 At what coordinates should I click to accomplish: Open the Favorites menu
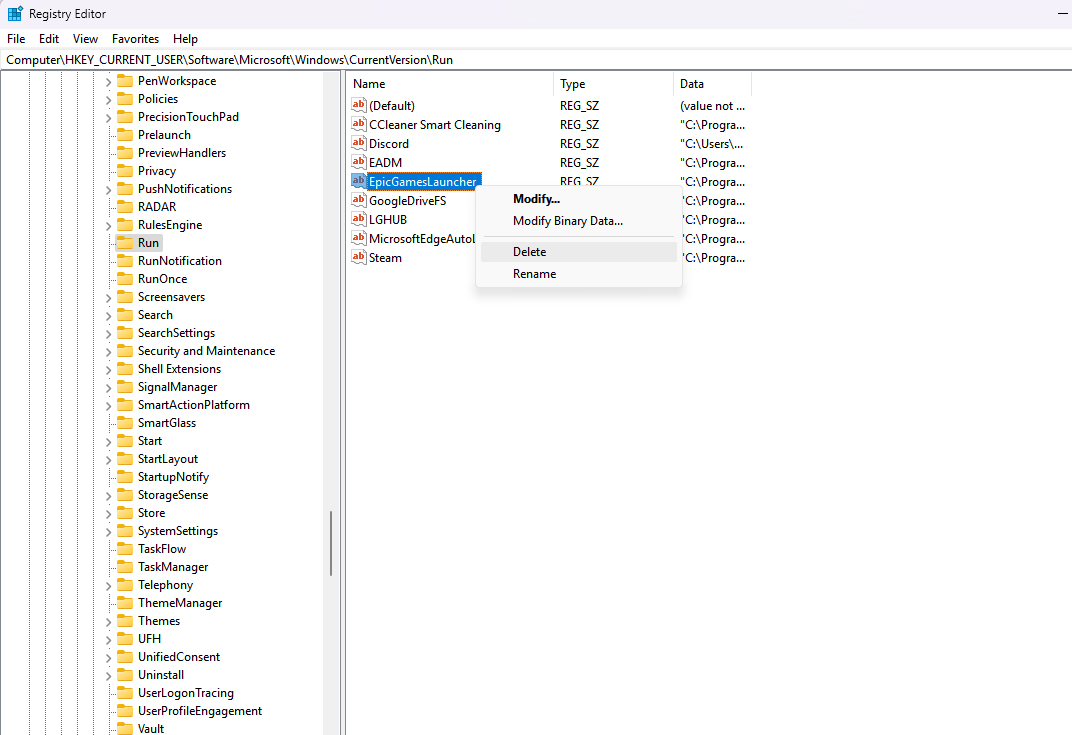135,39
